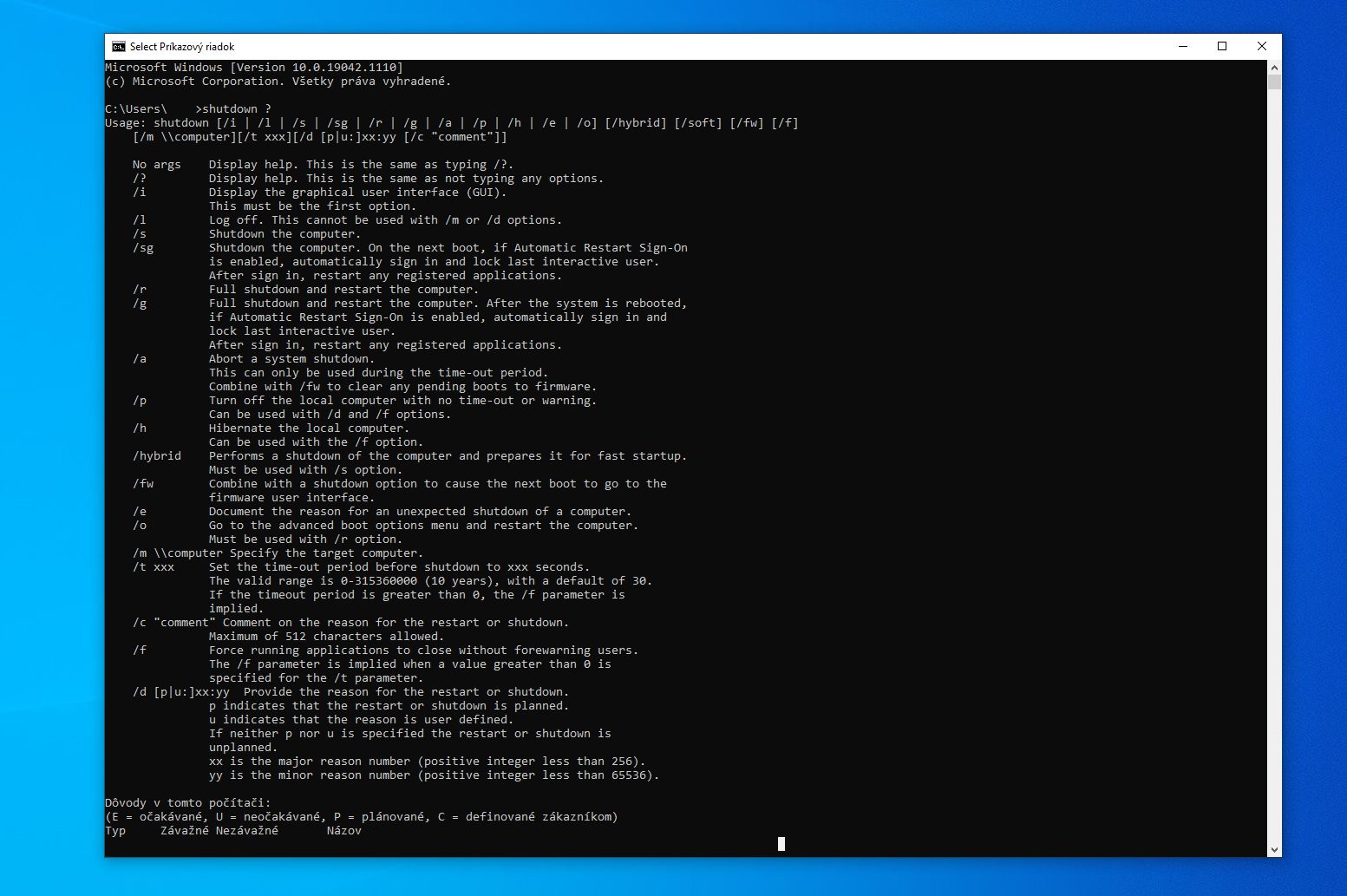The image size is (1347, 896).
Task: Click 'This must be the first option.'
Action: 313,206
